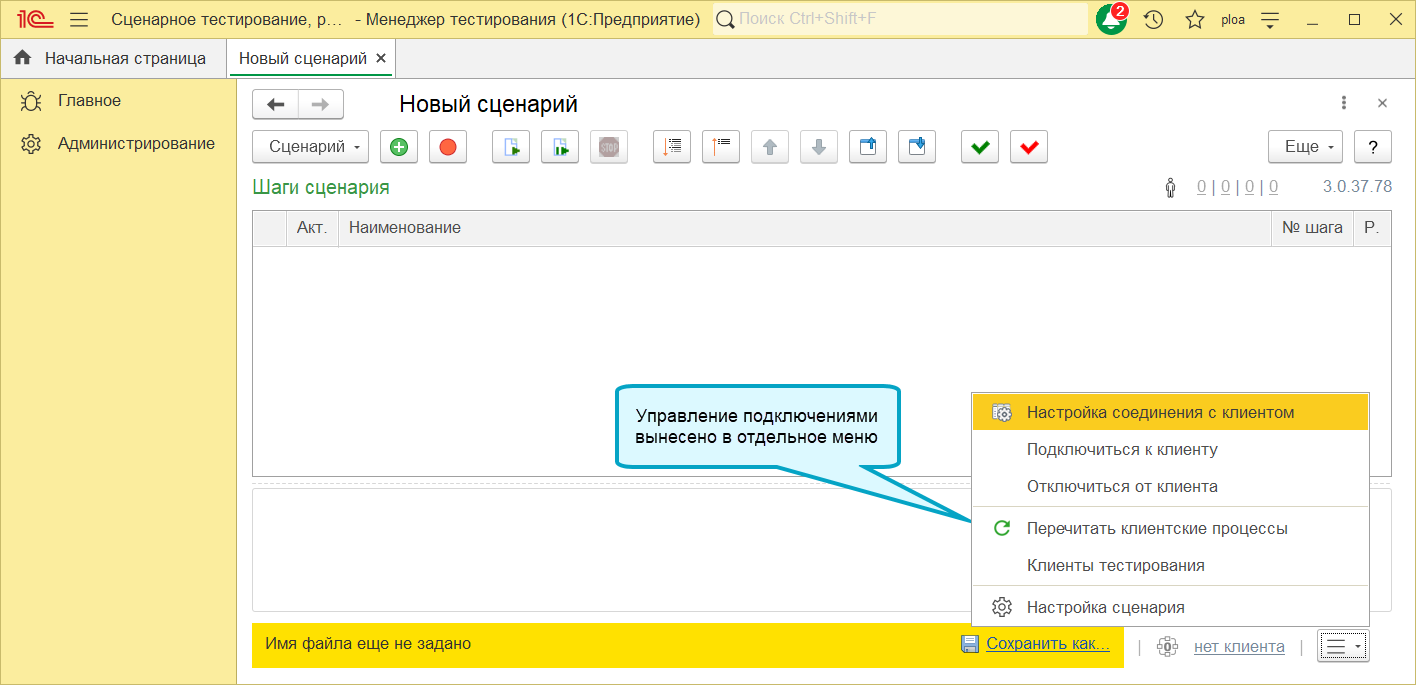Click the Сохранить как... link
1416x685 pixels.
[1047, 644]
